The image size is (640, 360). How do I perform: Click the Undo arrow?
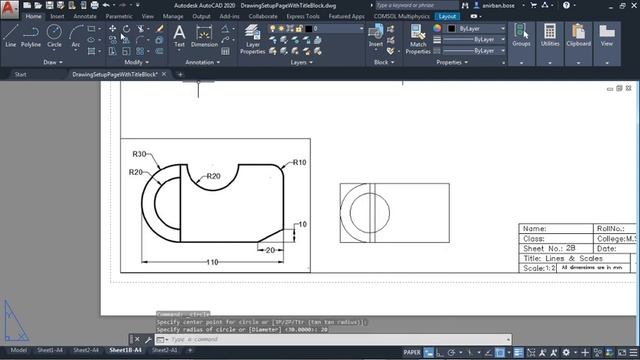click(x=106, y=5)
